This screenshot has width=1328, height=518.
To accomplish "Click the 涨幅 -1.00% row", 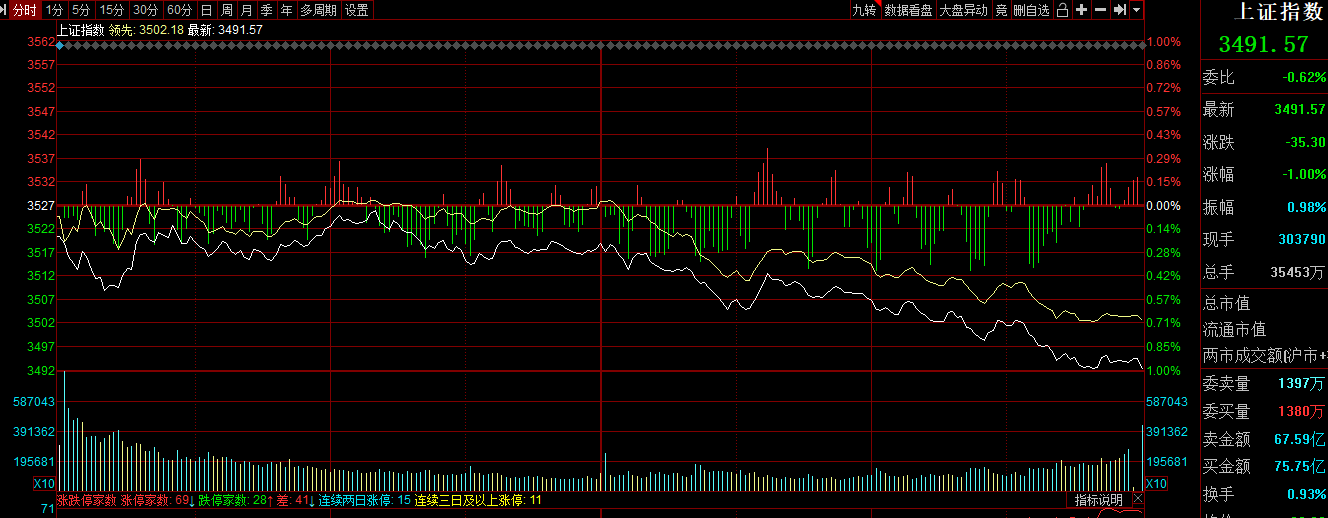I will [1264, 174].
